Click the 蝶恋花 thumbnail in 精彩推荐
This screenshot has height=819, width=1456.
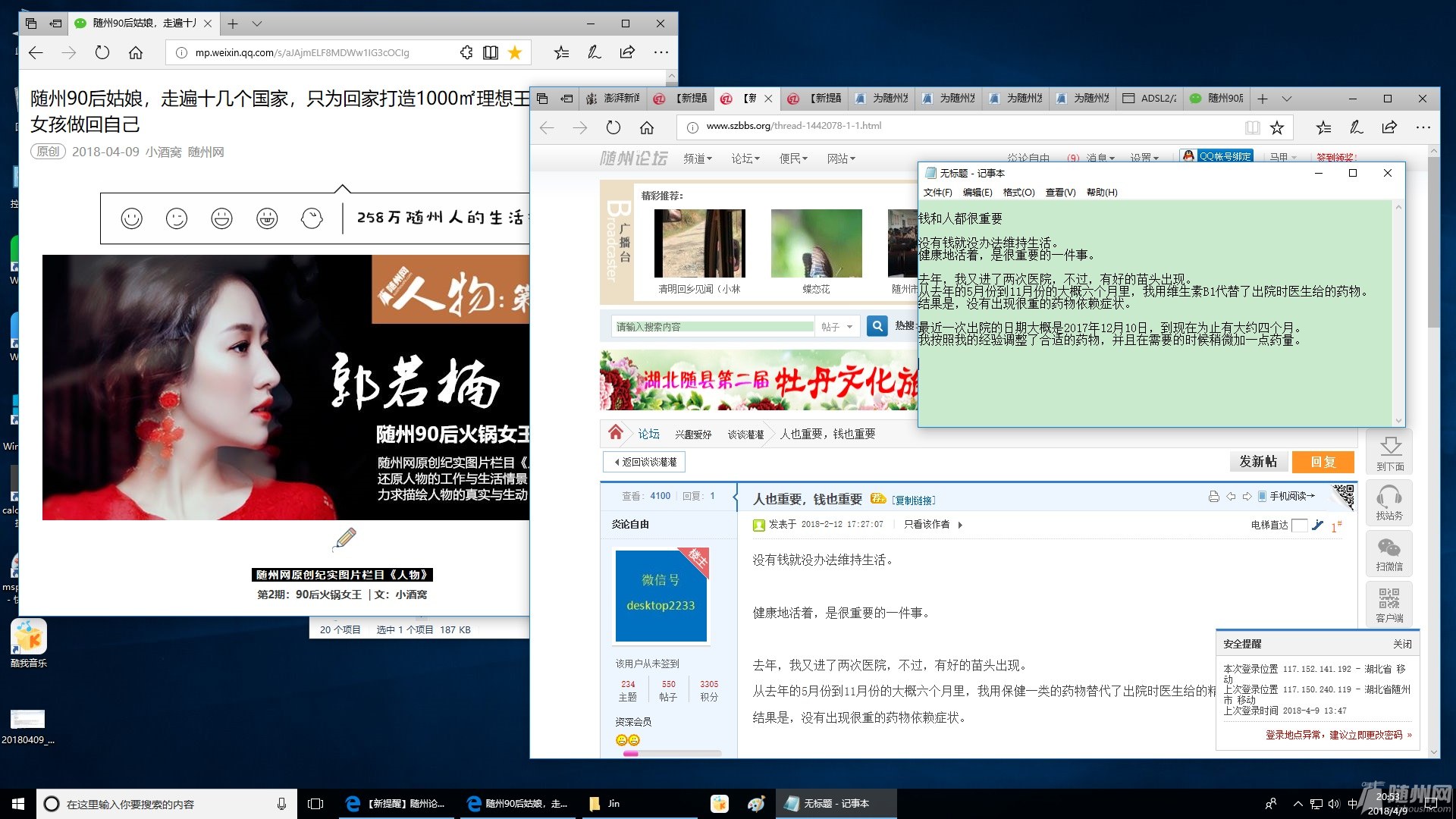[816, 243]
